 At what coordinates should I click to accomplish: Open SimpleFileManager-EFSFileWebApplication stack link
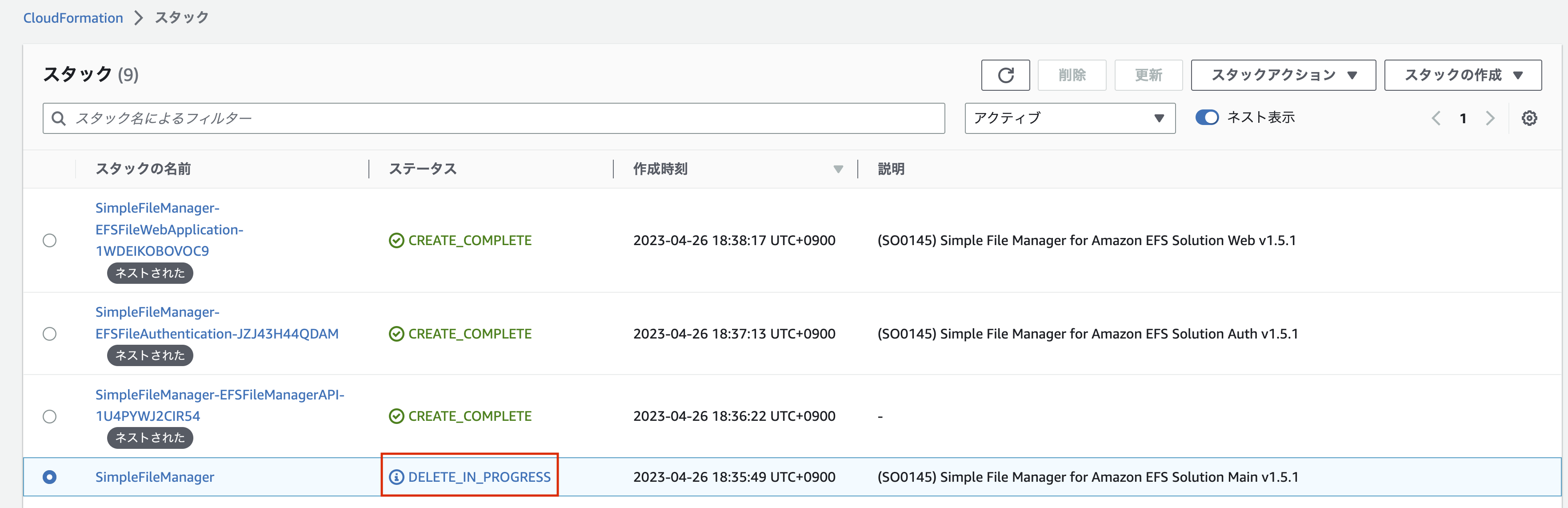(169, 230)
